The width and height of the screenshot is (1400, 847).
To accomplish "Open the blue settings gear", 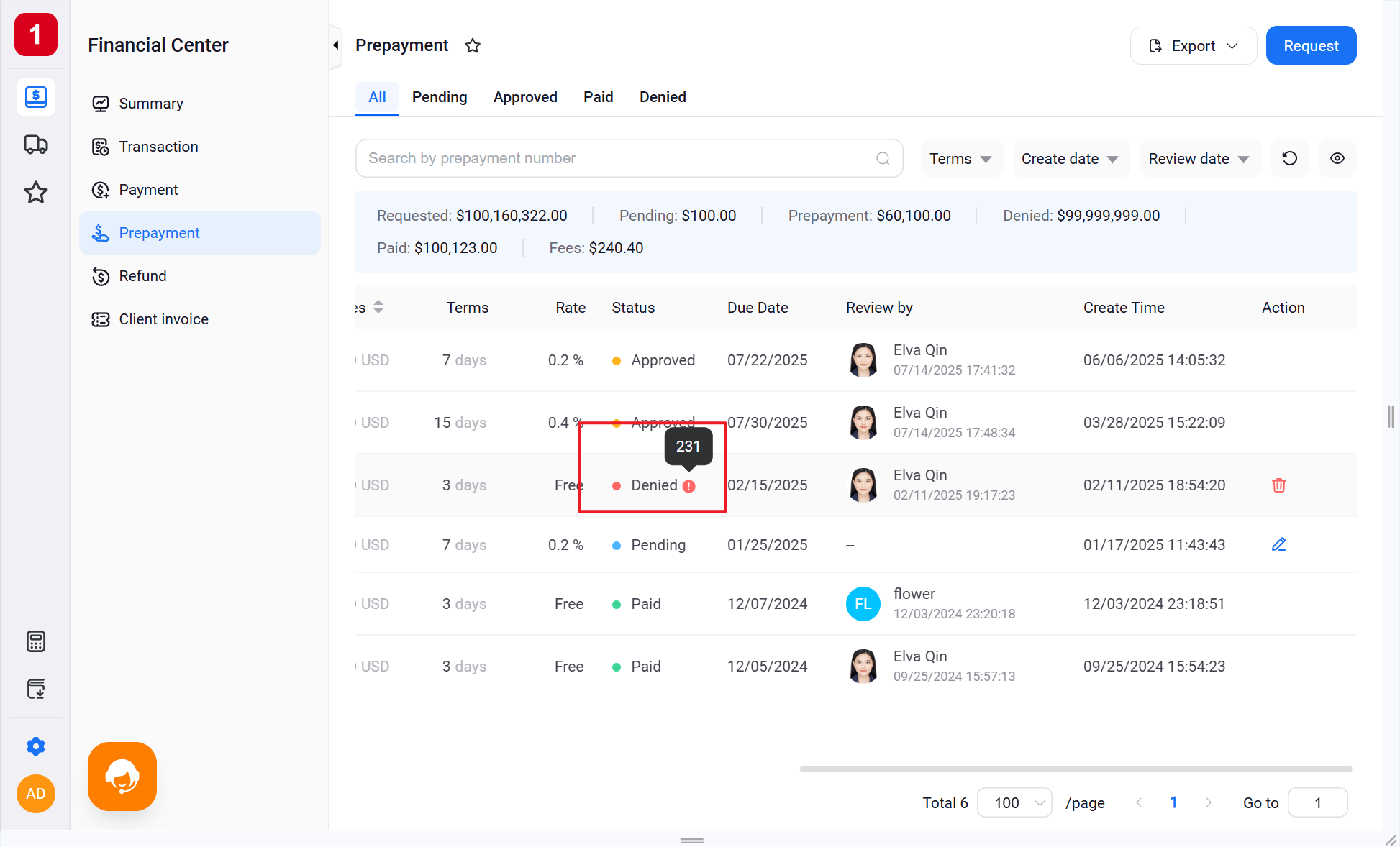I will click(x=35, y=746).
